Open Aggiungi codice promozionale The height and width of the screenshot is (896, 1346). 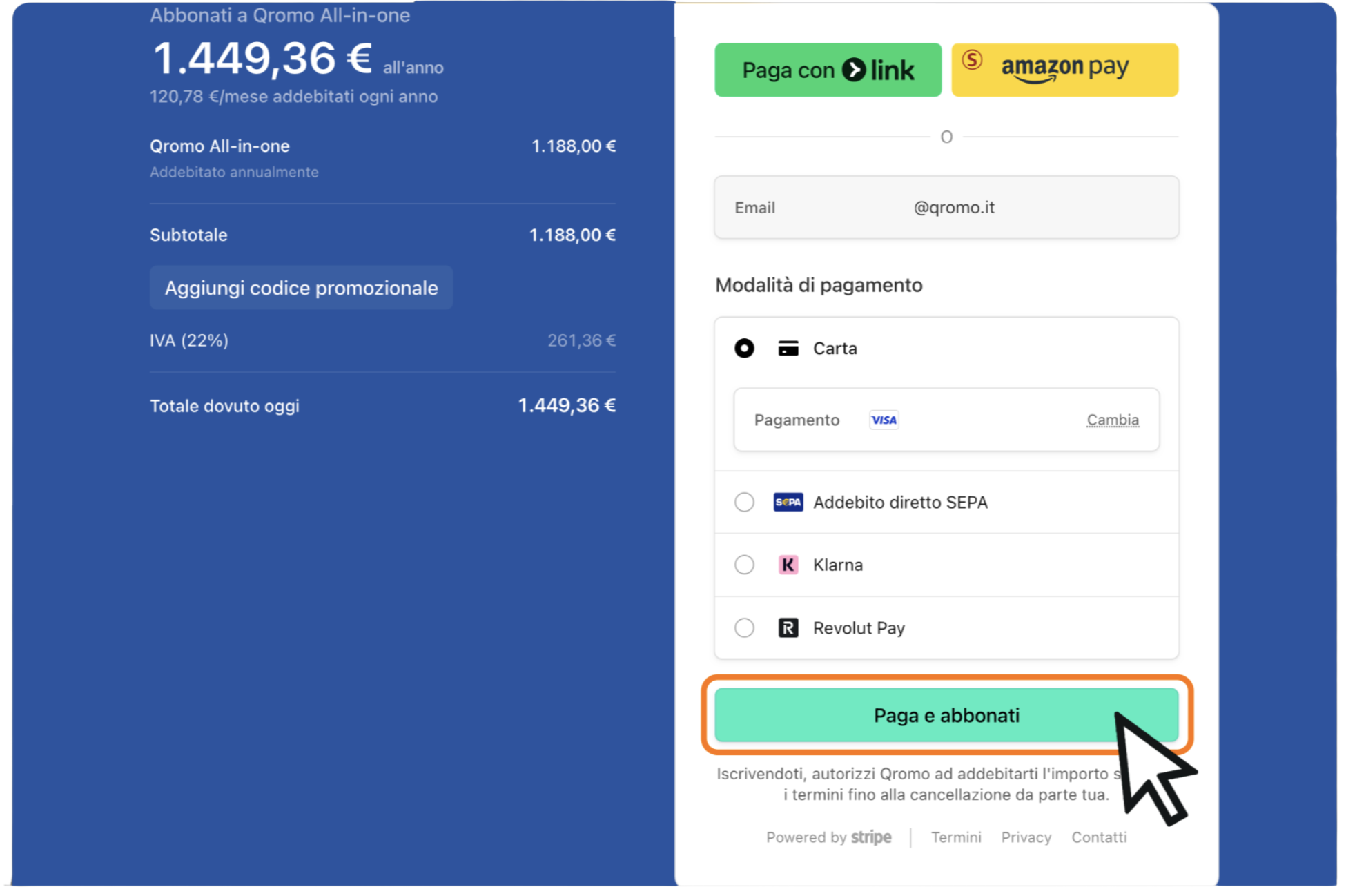point(301,288)
